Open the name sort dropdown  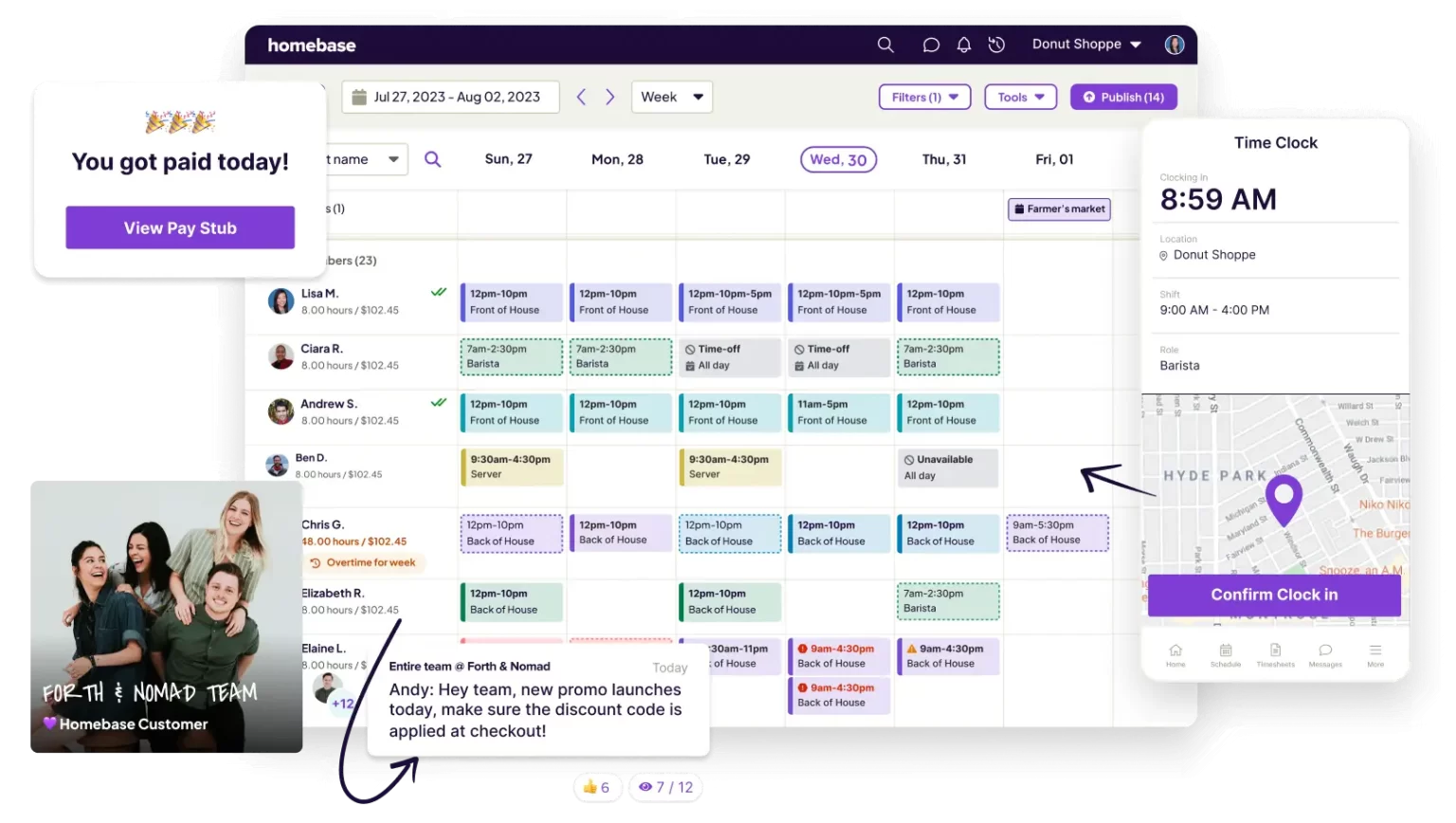click(x=366, y=159)
